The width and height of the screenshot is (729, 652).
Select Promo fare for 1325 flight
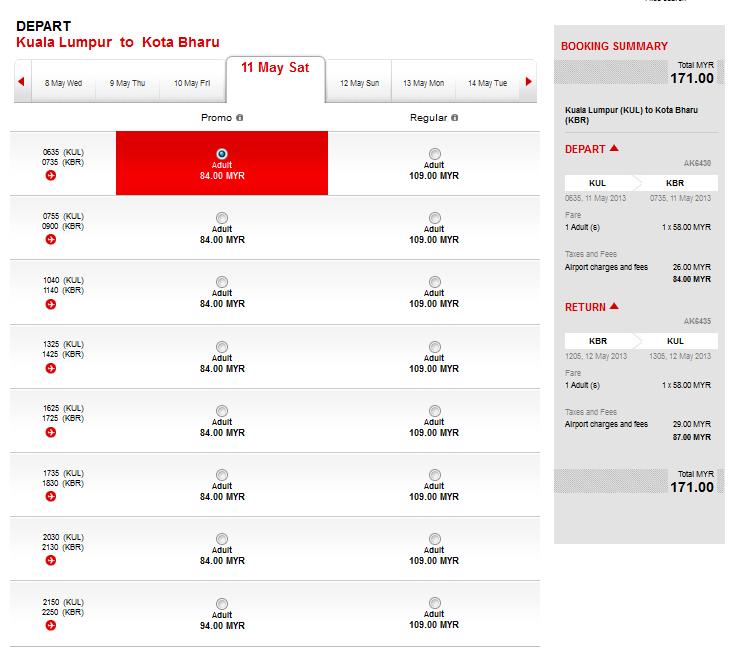222,347
